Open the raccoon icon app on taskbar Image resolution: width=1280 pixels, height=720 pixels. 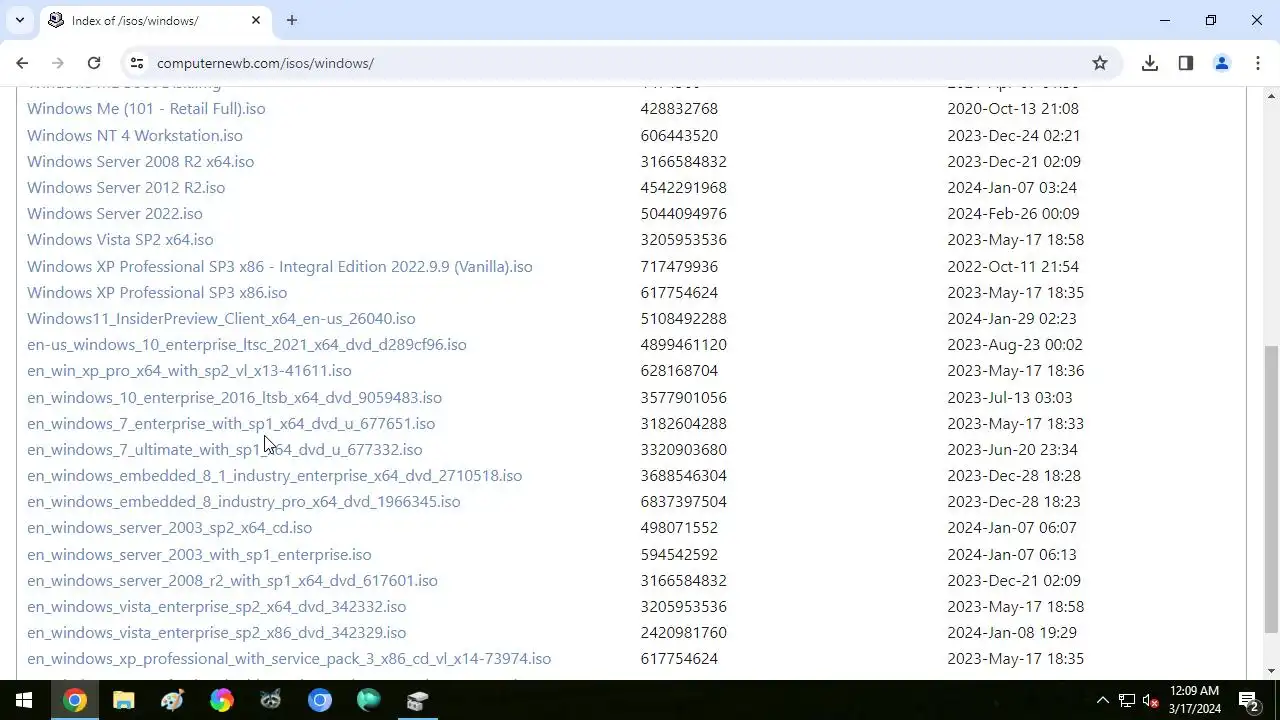[270, 700]
